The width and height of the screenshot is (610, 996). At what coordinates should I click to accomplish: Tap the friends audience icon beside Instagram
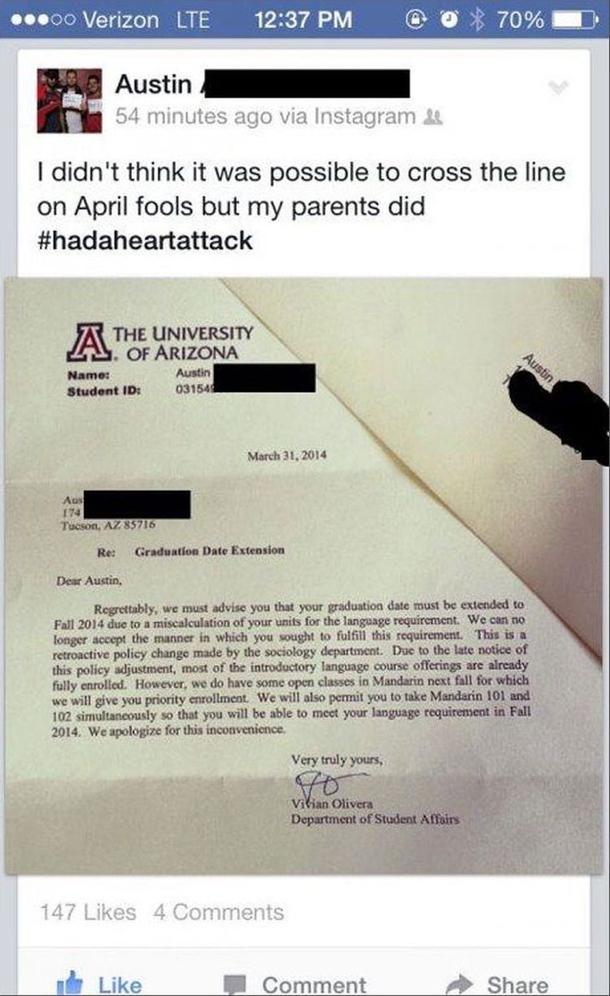433,117
